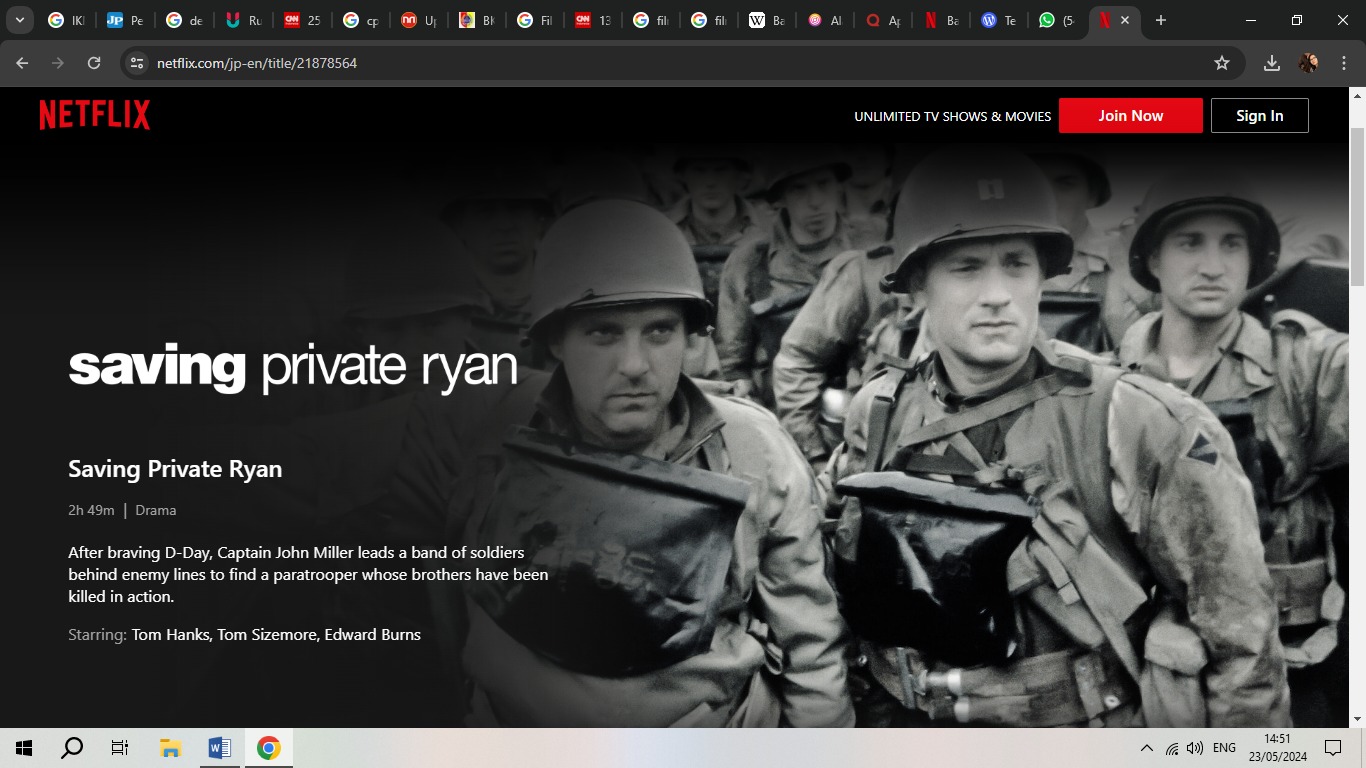This screenshot has height=768, width=1366.
Task: Click the "Saving Private Ryan" heading text
Action: click(x=175, y=469)
